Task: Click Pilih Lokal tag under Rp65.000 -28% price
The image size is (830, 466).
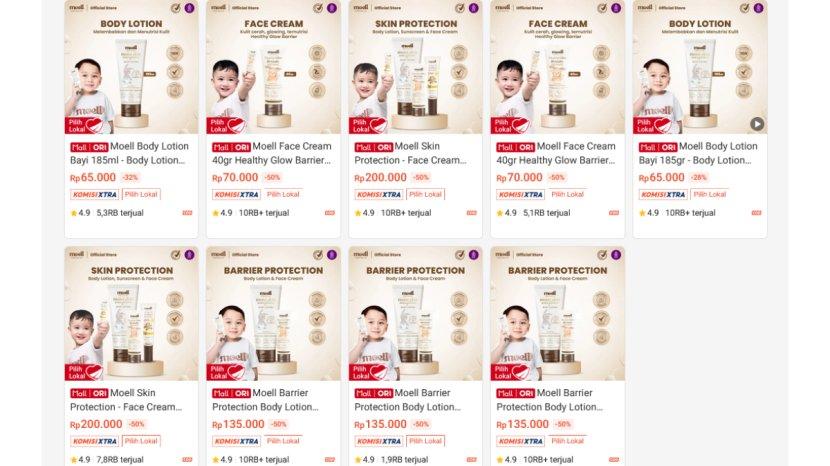Action: pyautogui.click(x=710, y=194)
